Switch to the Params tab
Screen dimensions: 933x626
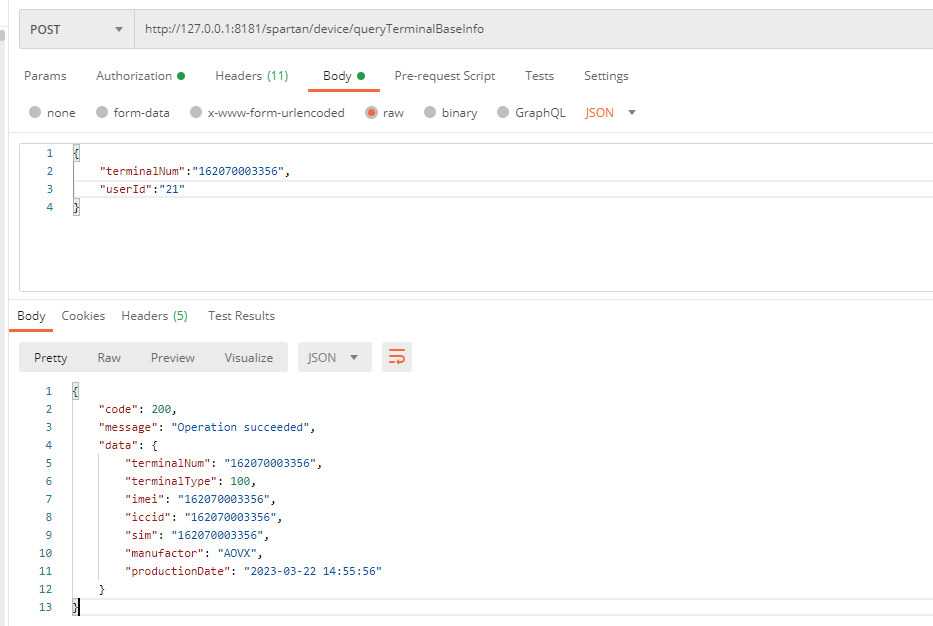click(45, 76)
